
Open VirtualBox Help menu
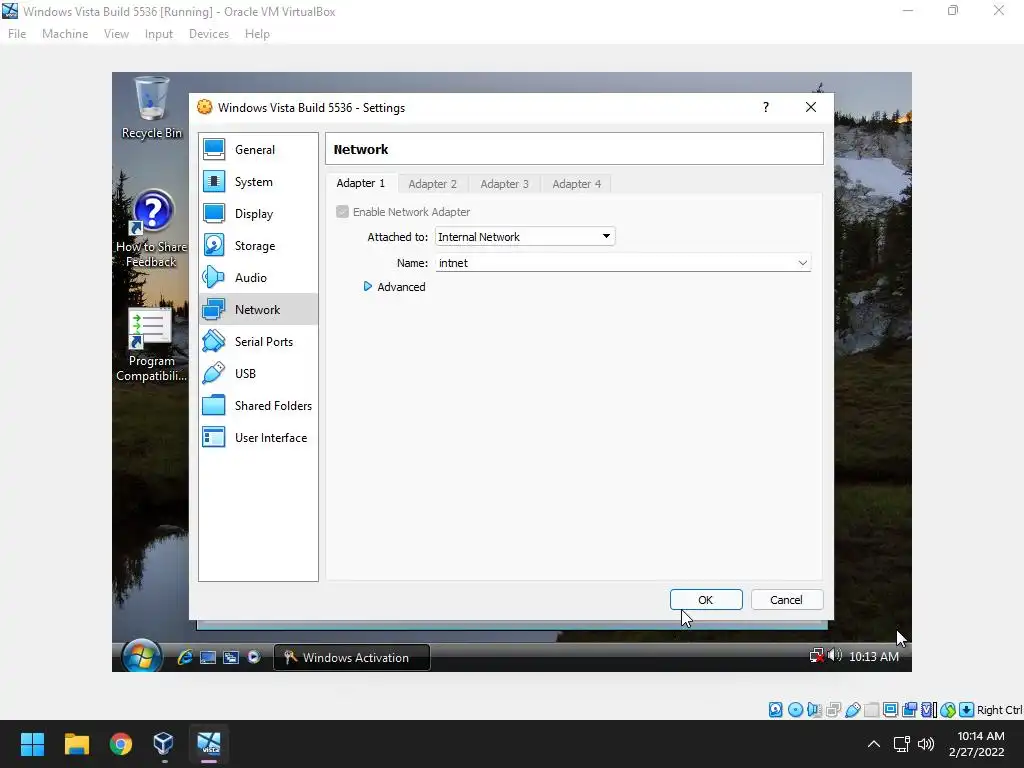pos(257,34)
